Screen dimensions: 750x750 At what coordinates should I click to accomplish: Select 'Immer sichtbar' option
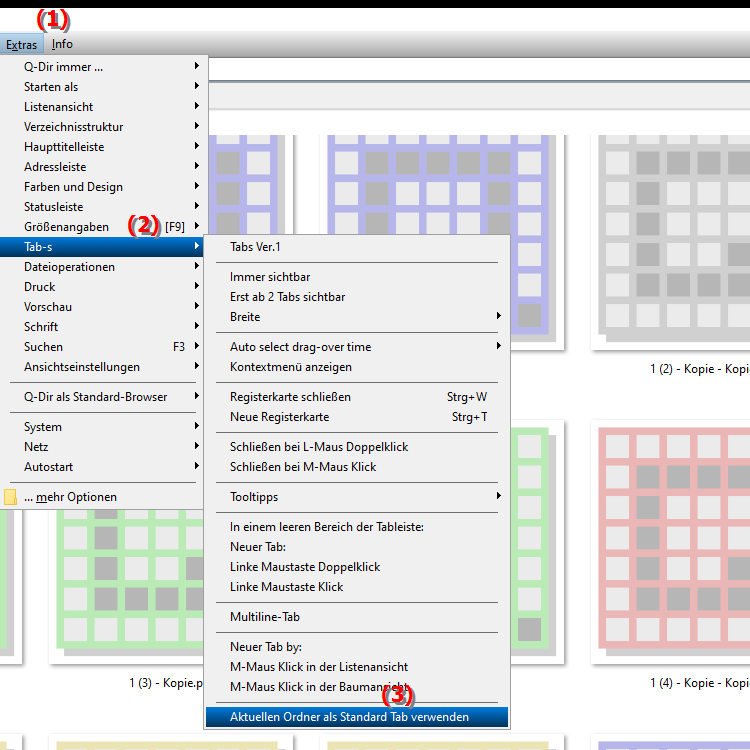pos(357,277)
